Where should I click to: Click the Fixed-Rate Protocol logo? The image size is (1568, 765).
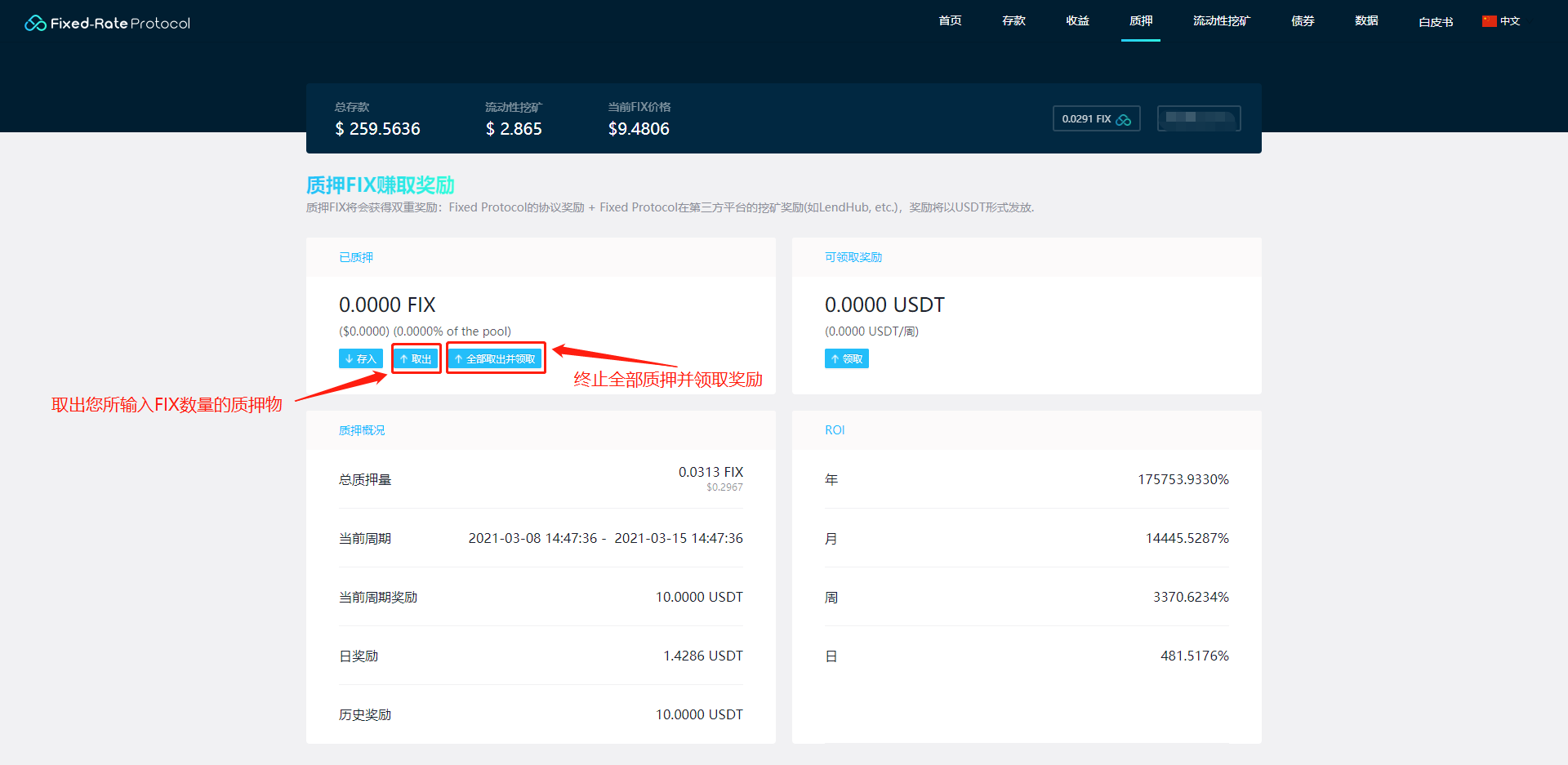pos(107,23)
